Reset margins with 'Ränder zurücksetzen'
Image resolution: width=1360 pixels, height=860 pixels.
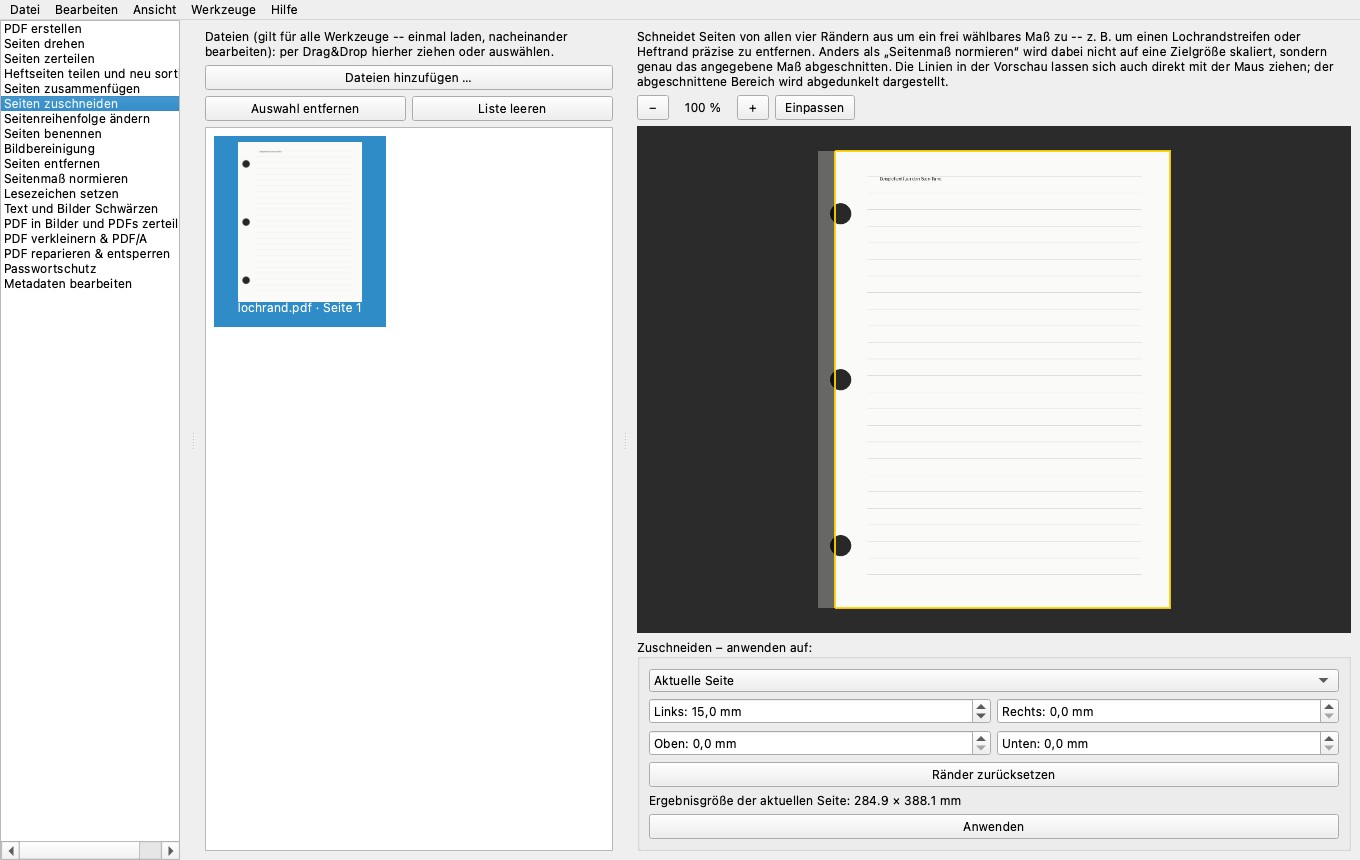[x=994, y=775]
